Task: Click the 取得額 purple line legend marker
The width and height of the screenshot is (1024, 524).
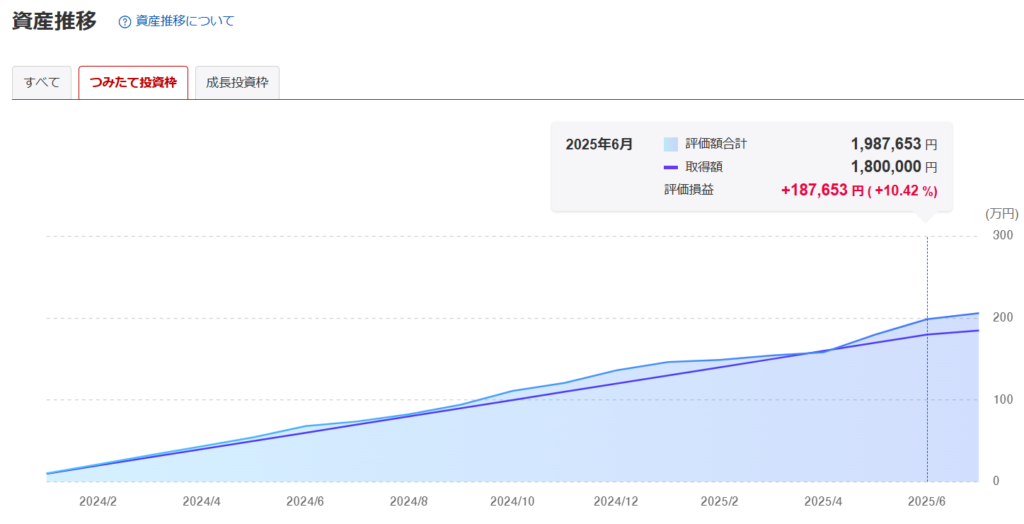Action: tap(671, 167)
